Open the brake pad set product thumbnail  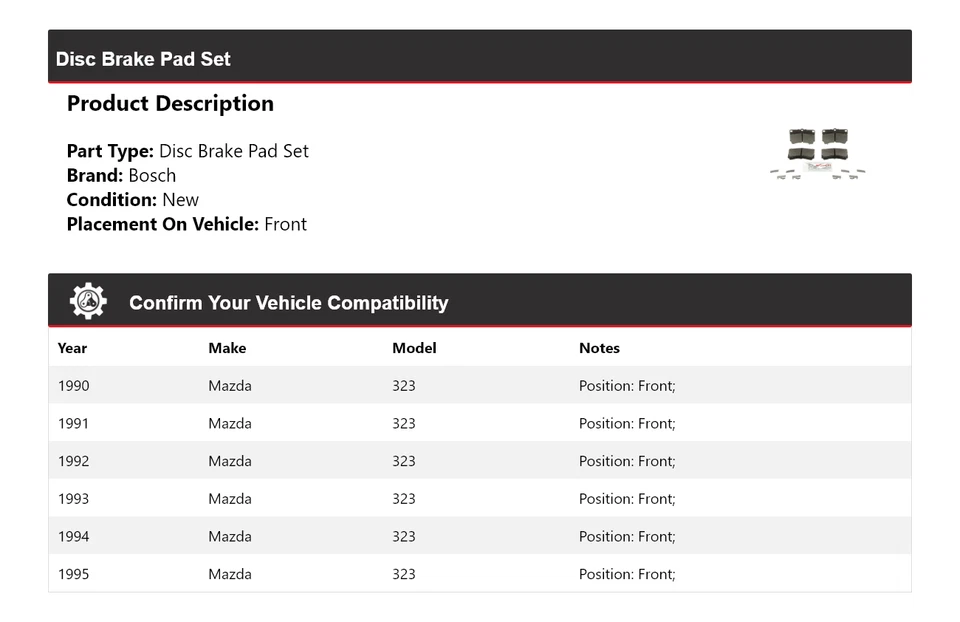(817, 154)
